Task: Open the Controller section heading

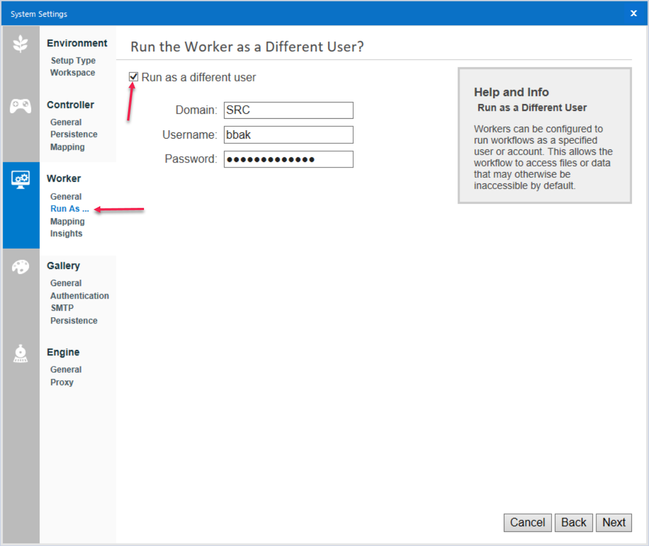Action: [x=70, y=105]
